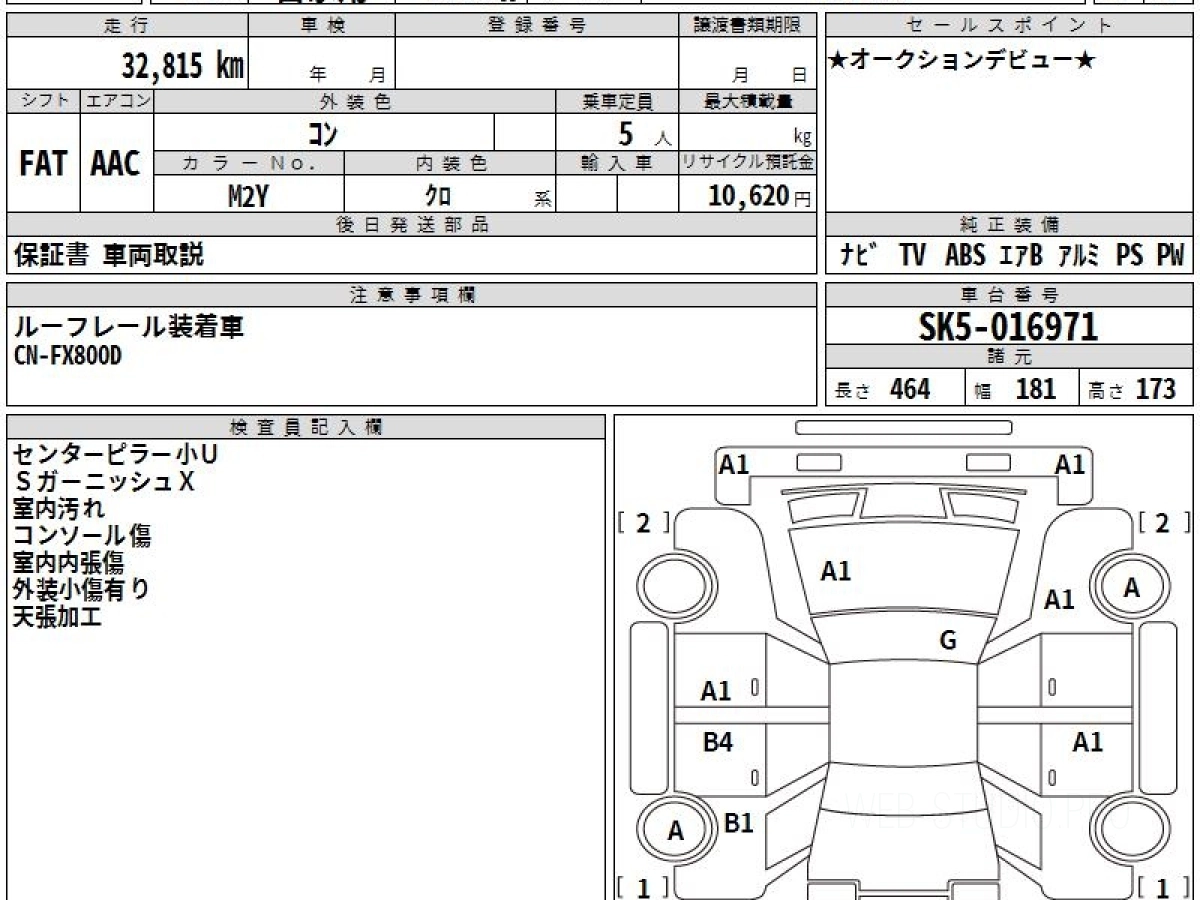
Task: Select the 後日発送部品 header
Action: 412,225
